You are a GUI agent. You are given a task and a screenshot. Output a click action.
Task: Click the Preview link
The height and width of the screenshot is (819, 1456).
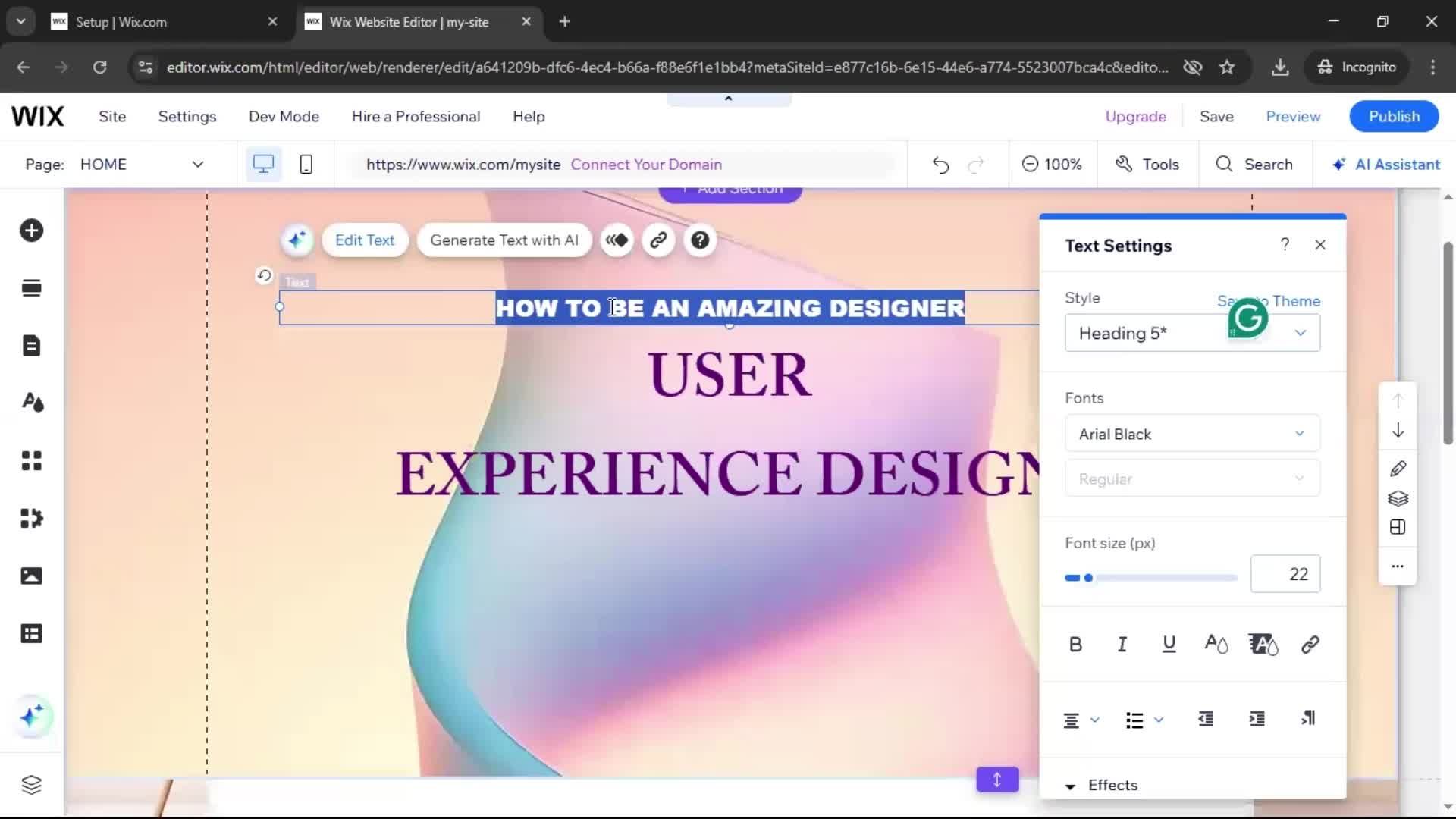point(1293,117)
